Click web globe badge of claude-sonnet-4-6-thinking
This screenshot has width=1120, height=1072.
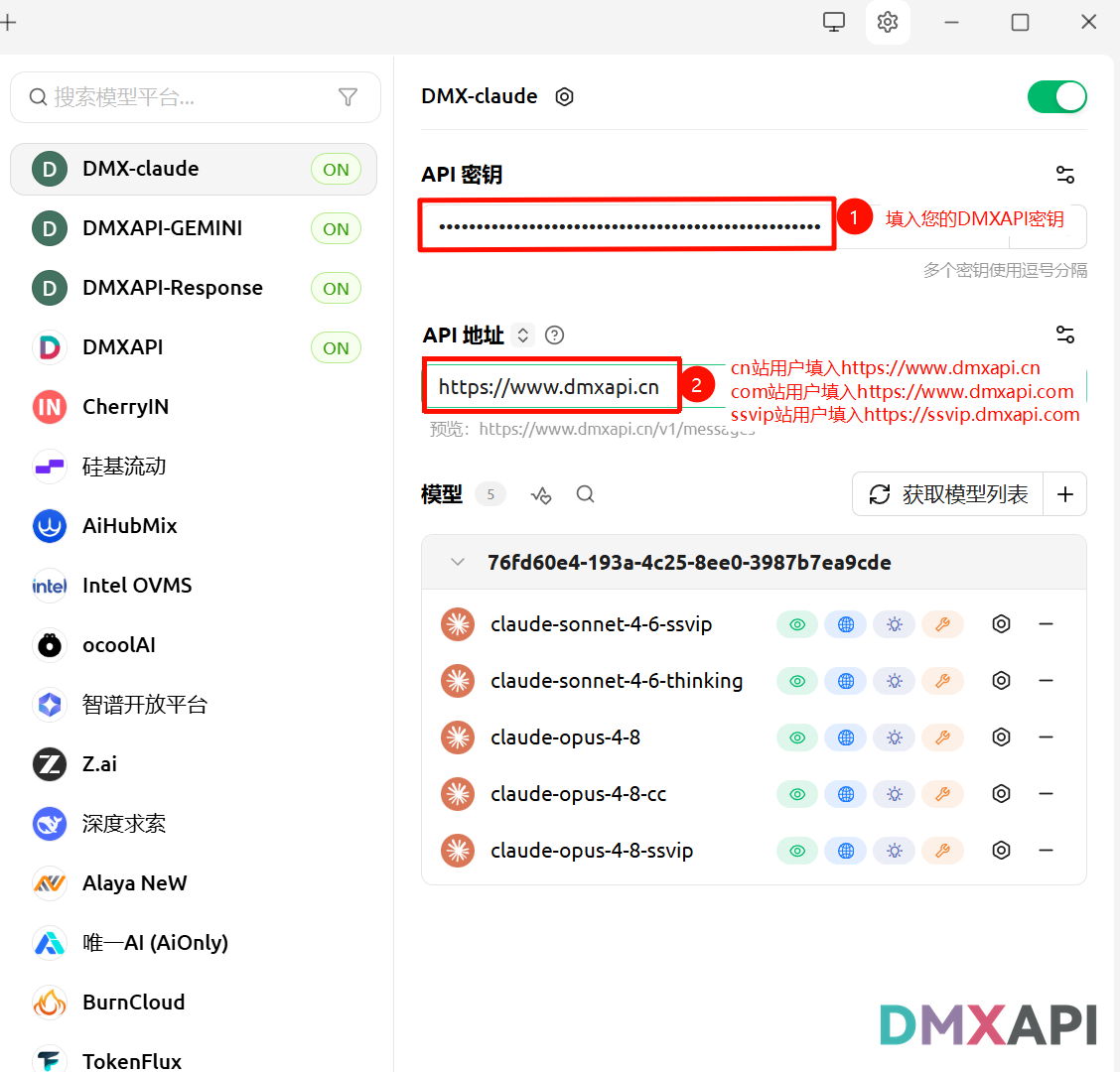pyautogui.click(x=846, y=681)
